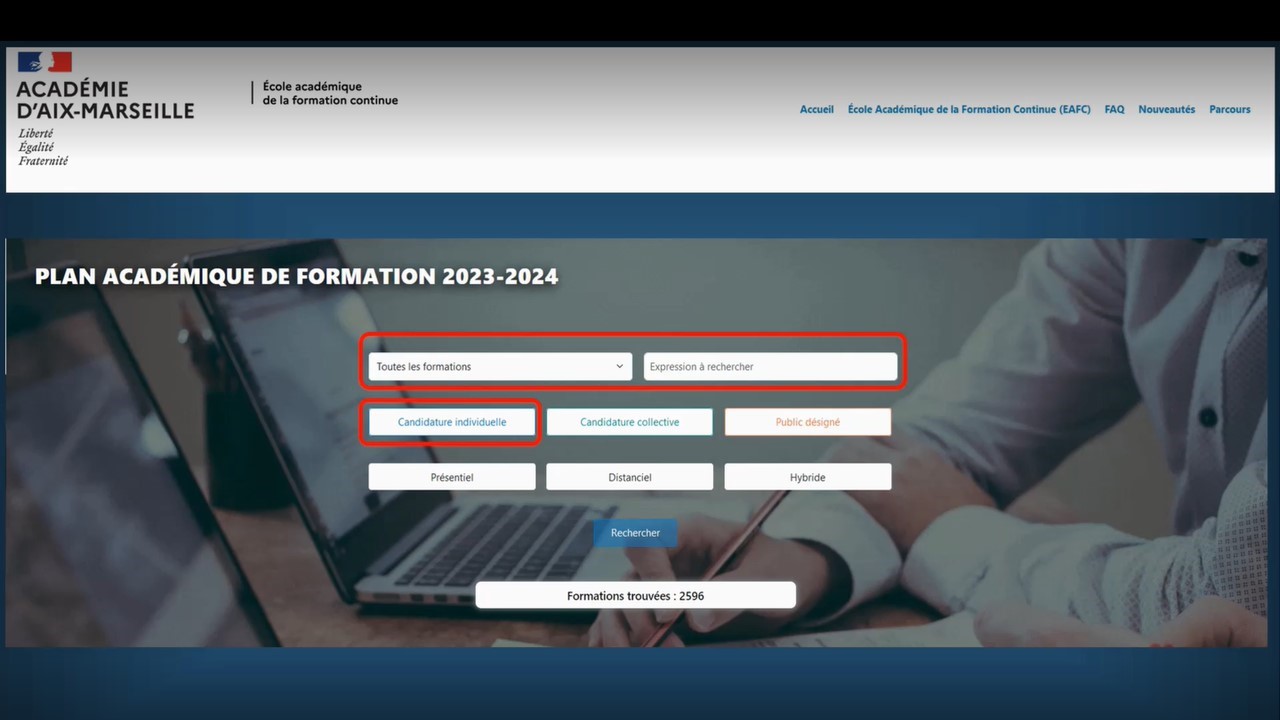Select Candidature collective filter
This screenshot has height=720, width=1280.
(x=630, y=422)
